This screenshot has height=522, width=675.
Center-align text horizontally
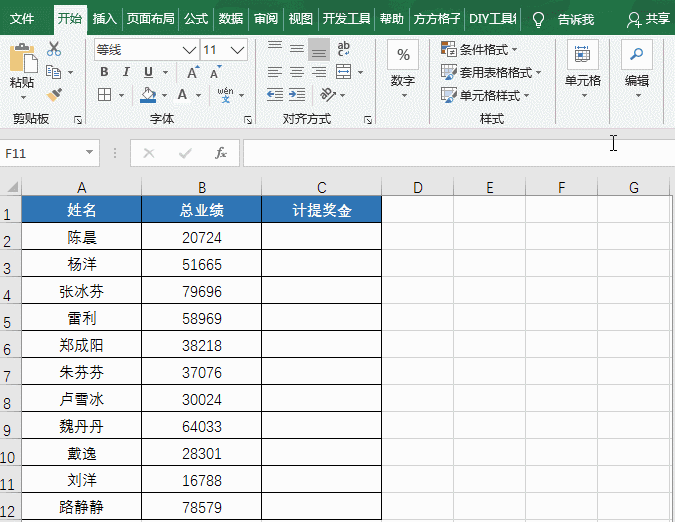[296, 72]
